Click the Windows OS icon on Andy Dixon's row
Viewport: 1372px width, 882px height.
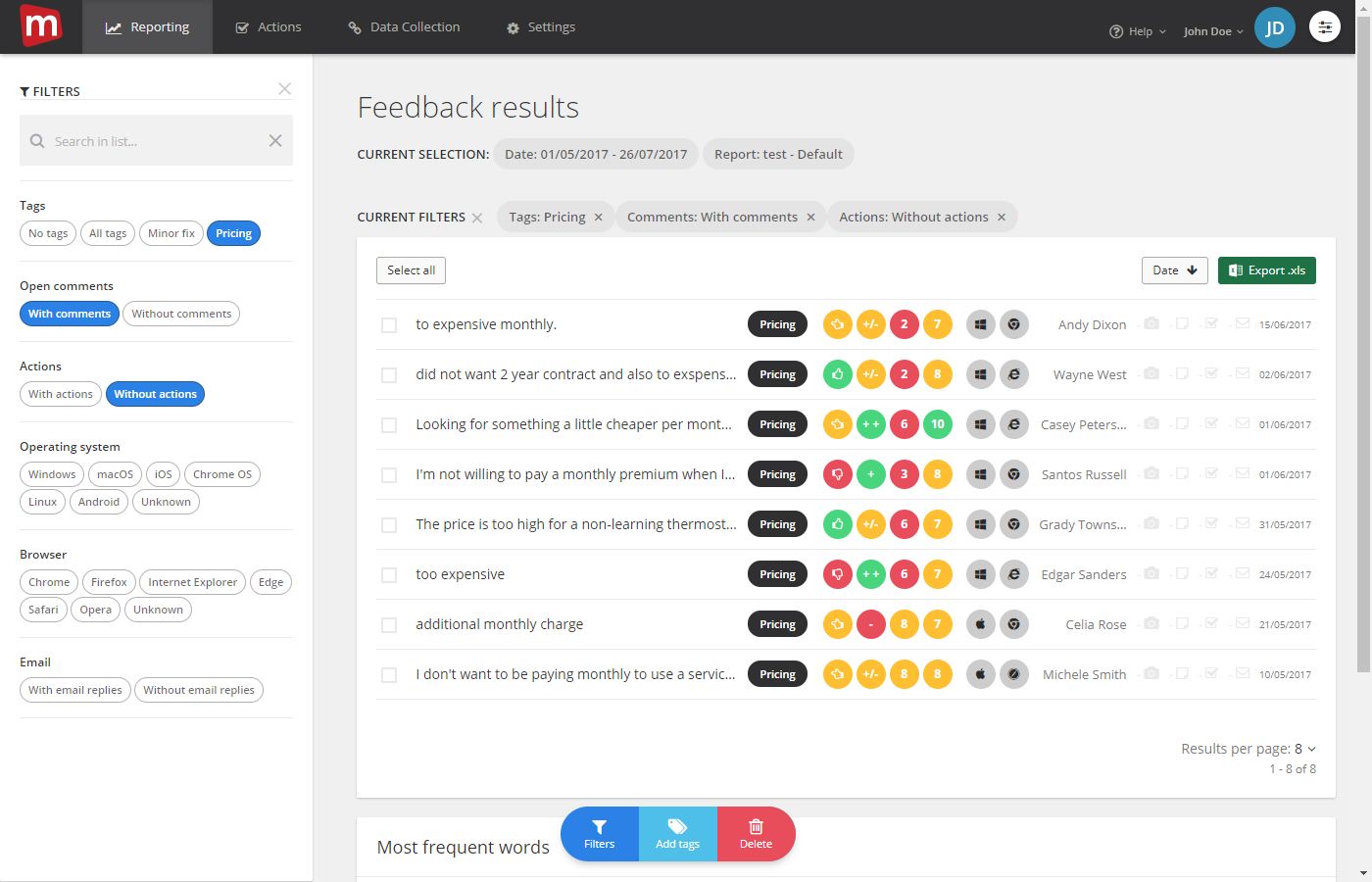click(981, 323)
